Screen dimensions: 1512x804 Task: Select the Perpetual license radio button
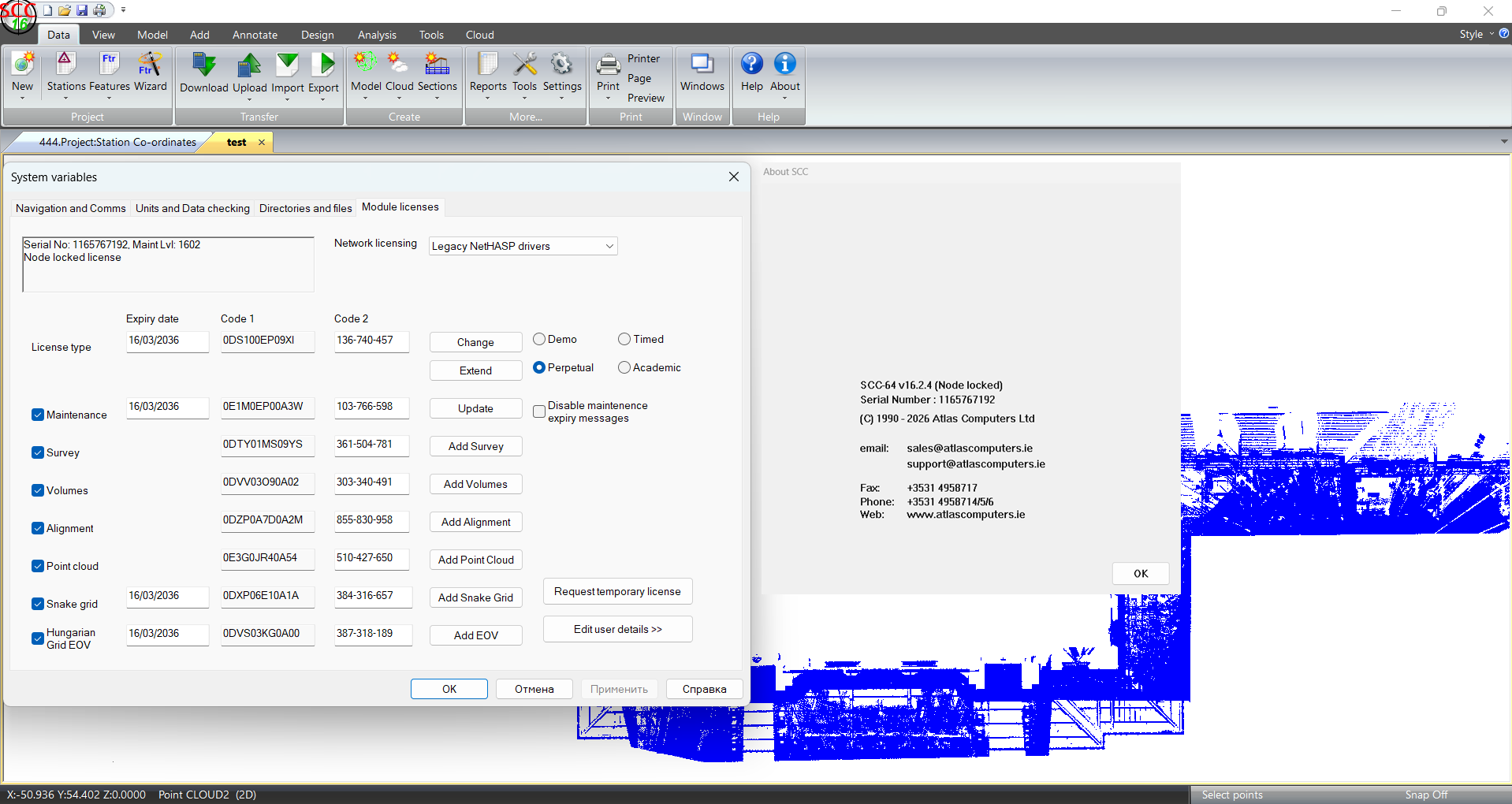(x=539, y=367)
